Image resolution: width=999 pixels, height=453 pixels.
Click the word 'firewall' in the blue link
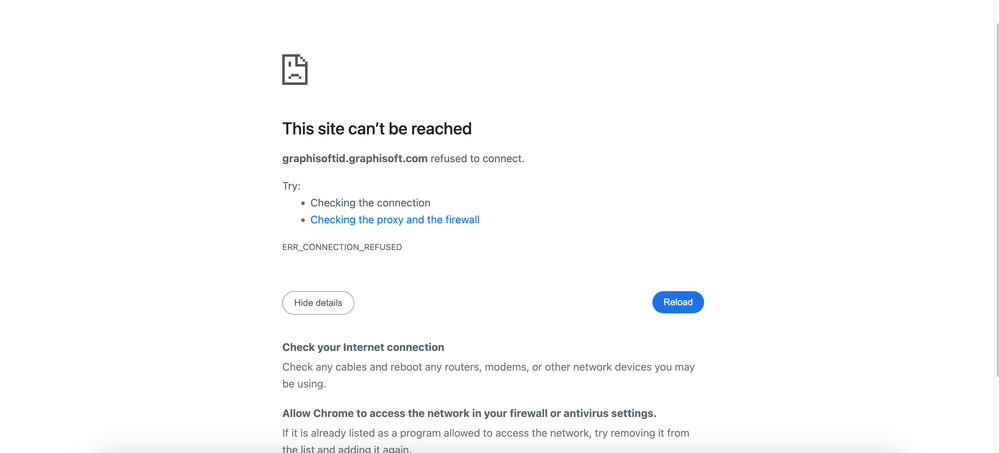pyautogui.click(x=458, y=220)
